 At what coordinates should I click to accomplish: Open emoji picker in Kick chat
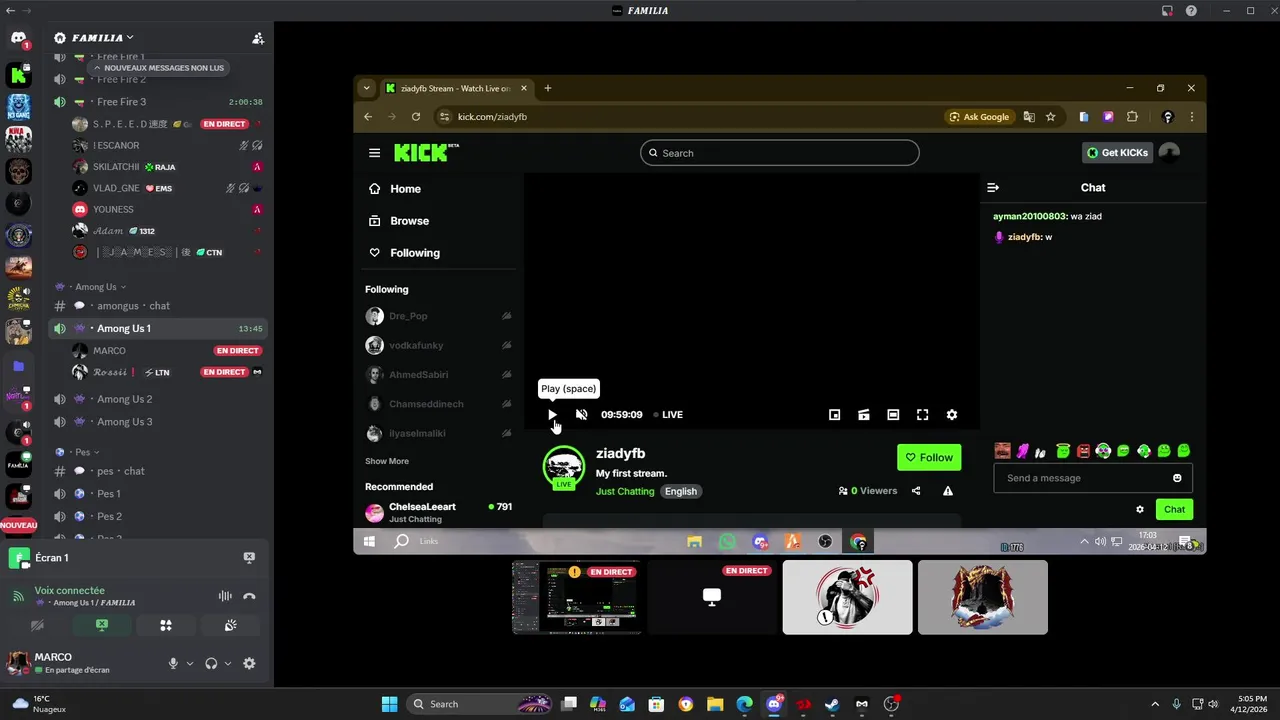point(1177,478)
